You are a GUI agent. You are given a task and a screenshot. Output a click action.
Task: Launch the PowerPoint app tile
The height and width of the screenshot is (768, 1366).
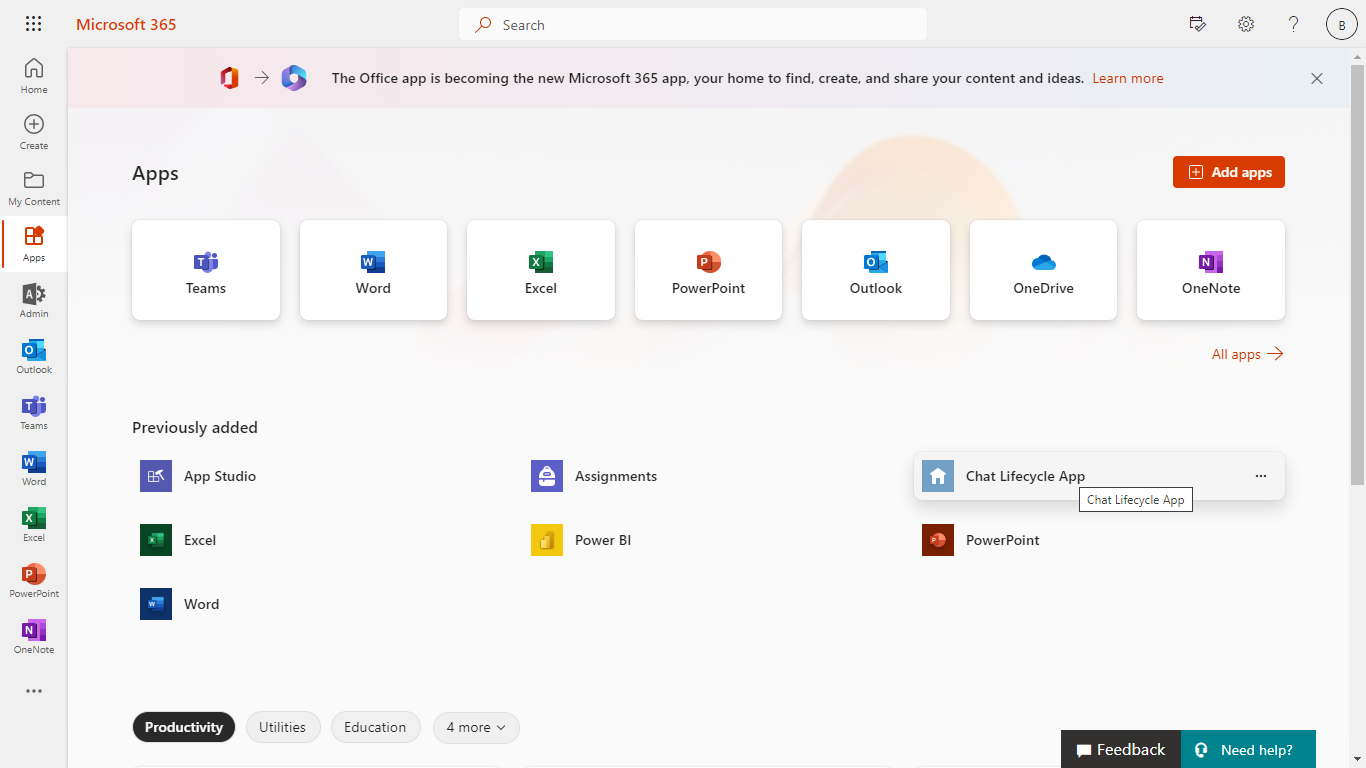(708, 270)
